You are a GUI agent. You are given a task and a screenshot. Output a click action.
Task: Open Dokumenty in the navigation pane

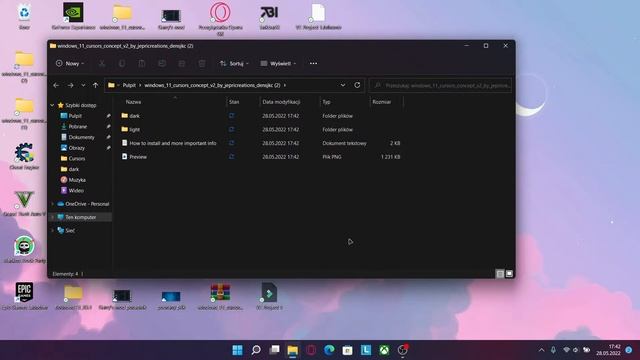[x=78, y=137]
